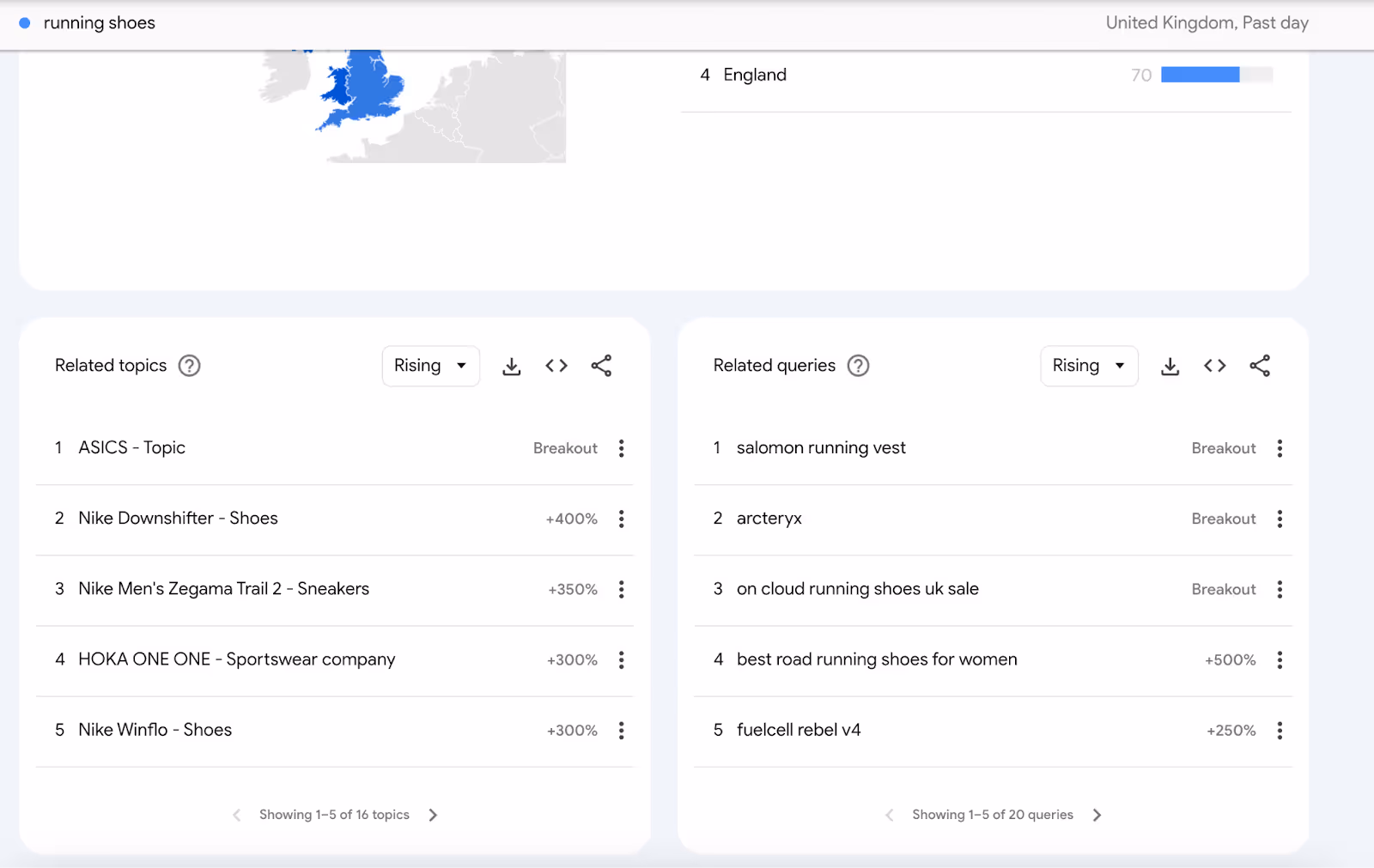
Task: Click the UK region map
Action: click(x=412, y=105)
